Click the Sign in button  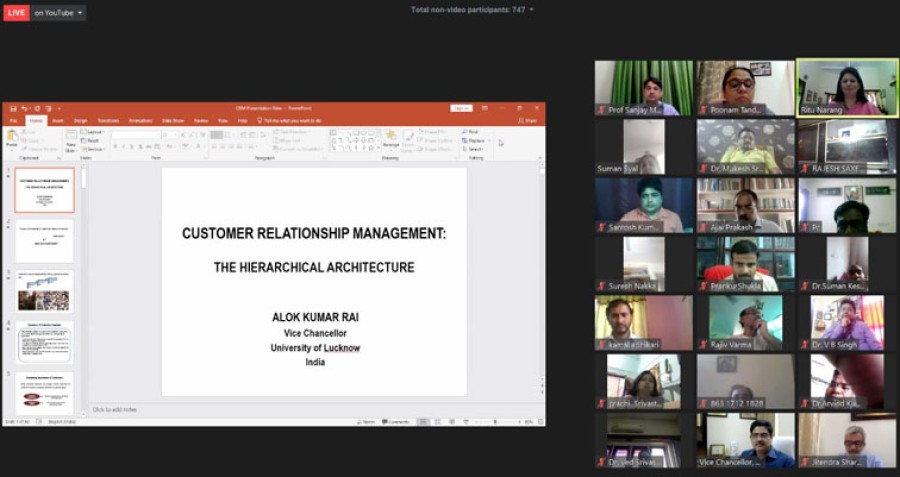tap(461, 108)
